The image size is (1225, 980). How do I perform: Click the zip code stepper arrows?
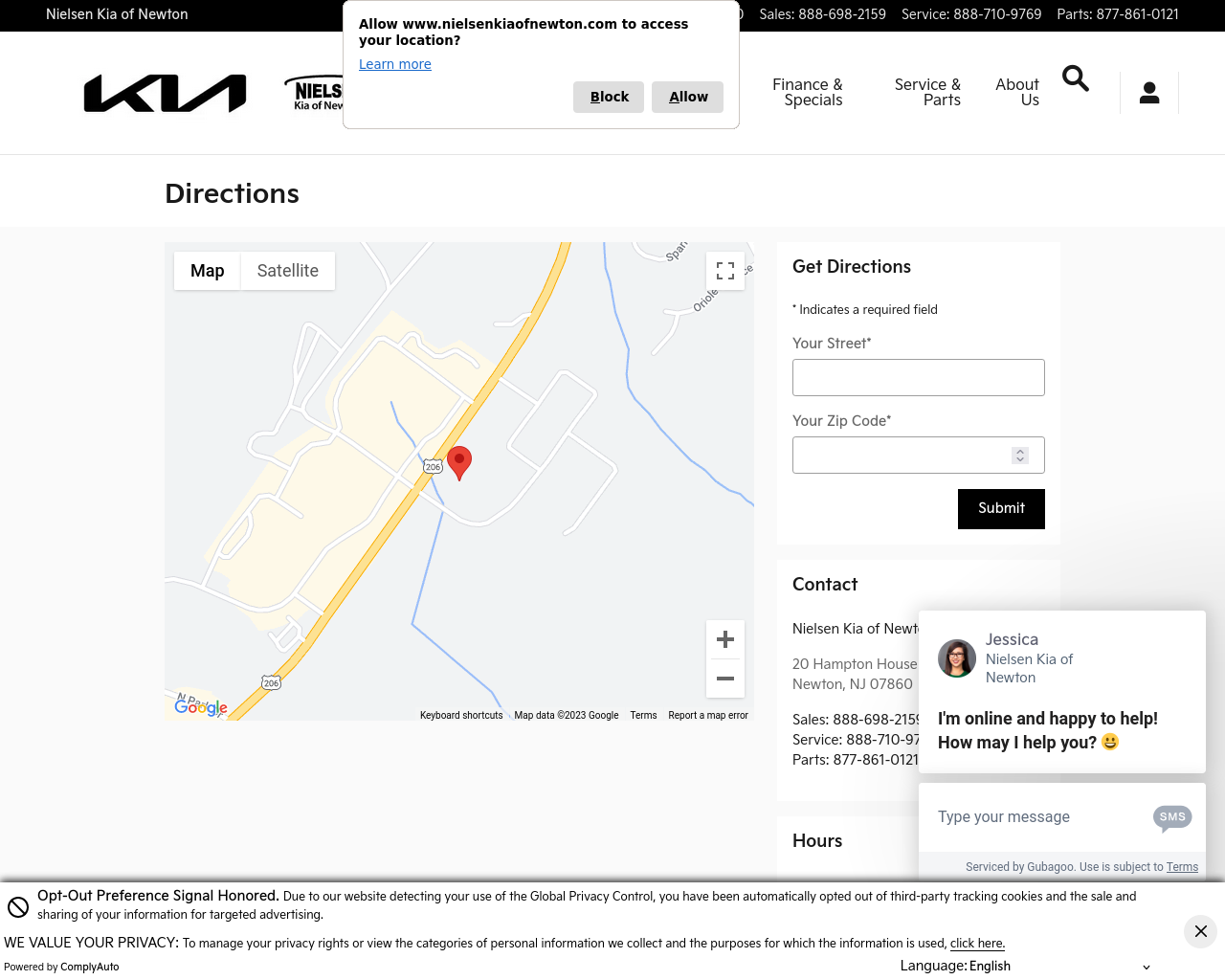coord(1020,456)
